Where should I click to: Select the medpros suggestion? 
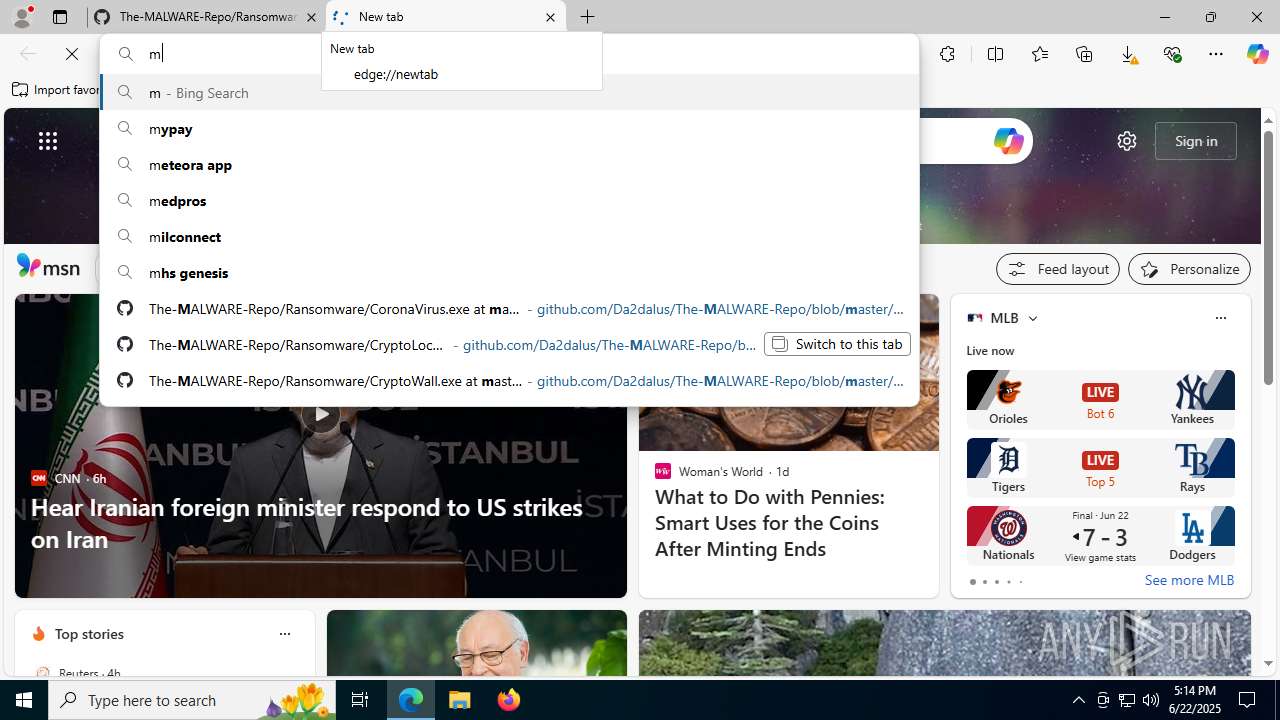click(509, 200)
